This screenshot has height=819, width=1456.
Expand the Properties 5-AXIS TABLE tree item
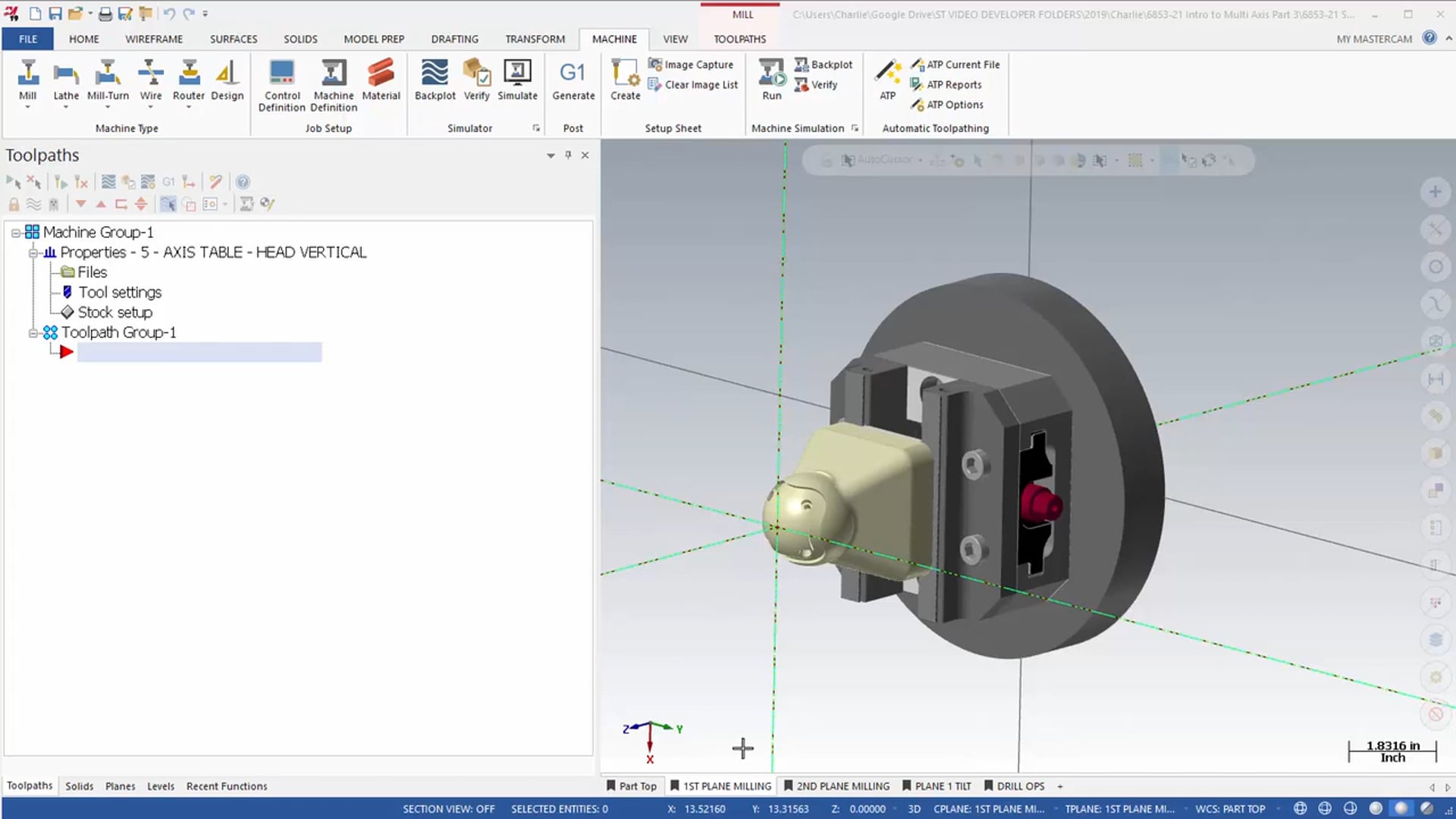(32, 252)
